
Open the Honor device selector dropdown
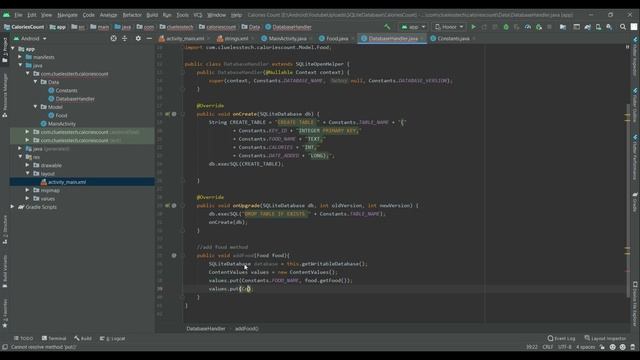tap(449, 27)
